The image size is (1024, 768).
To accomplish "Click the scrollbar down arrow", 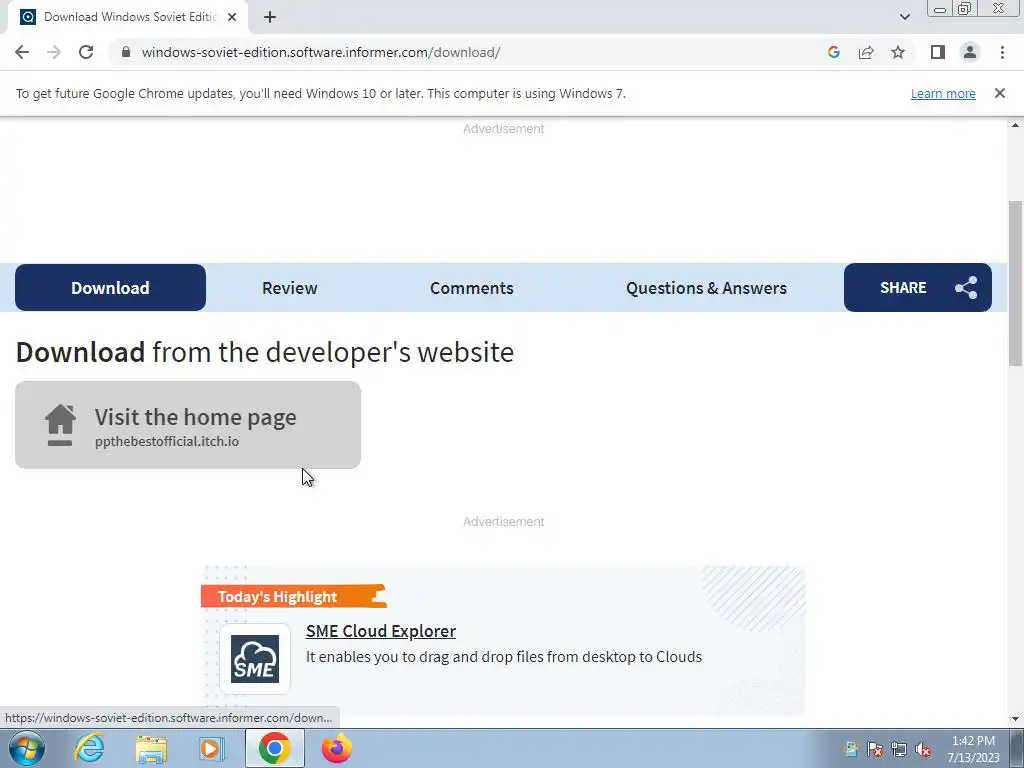I will point(1015,719).
